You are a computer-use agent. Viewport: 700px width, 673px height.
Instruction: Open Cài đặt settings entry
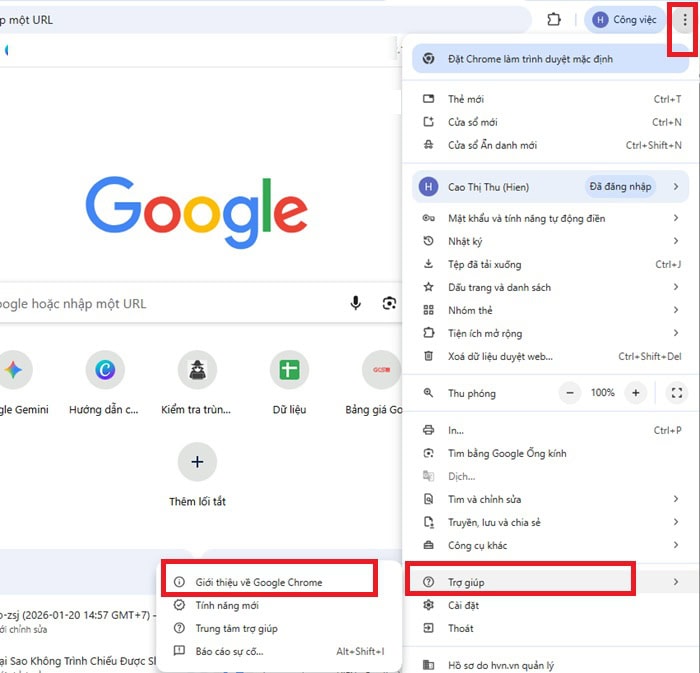click(x=551, y=606)
